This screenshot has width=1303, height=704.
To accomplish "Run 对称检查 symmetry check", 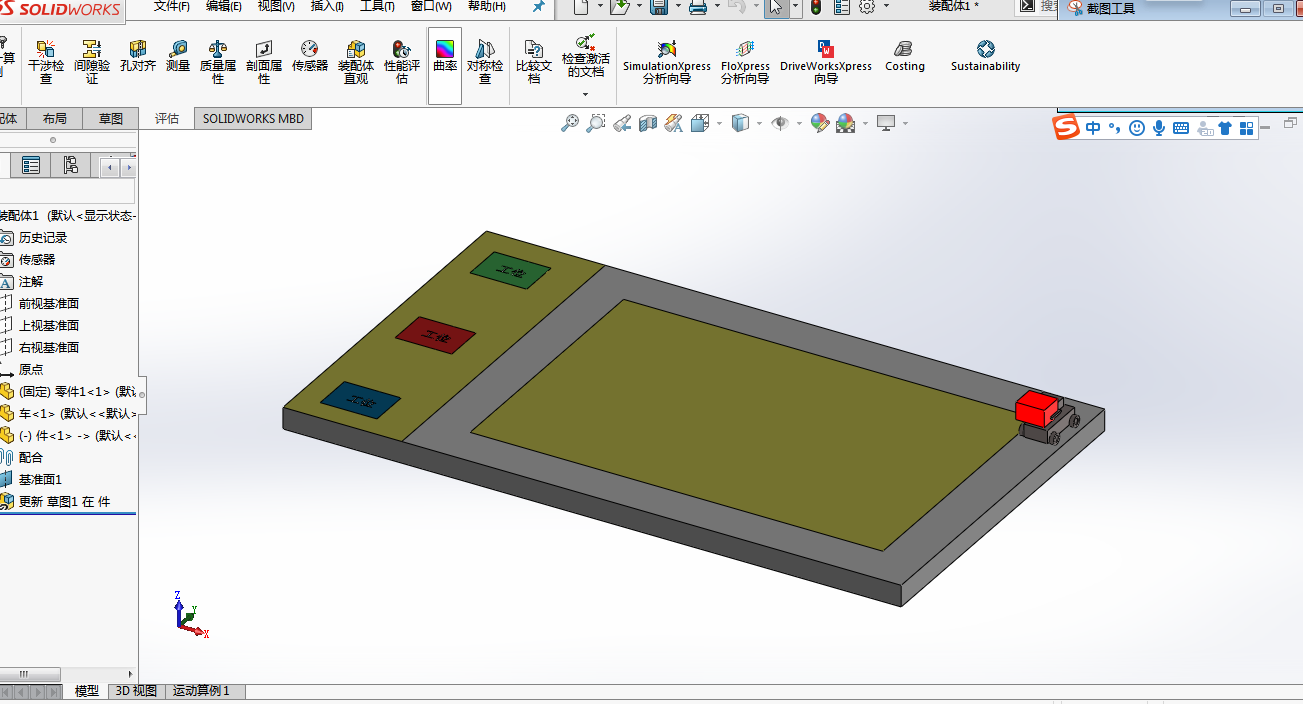I will (x=485, y=62).
